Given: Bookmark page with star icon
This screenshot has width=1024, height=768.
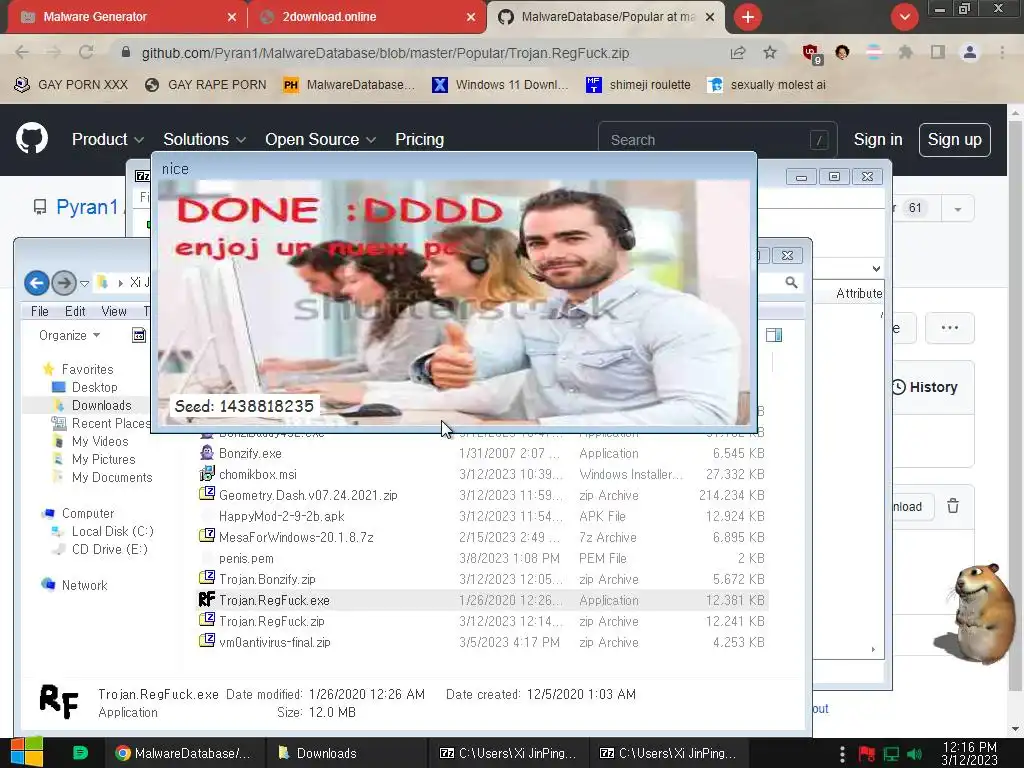Looking at the screenshot, I should (x=770, y=52).
